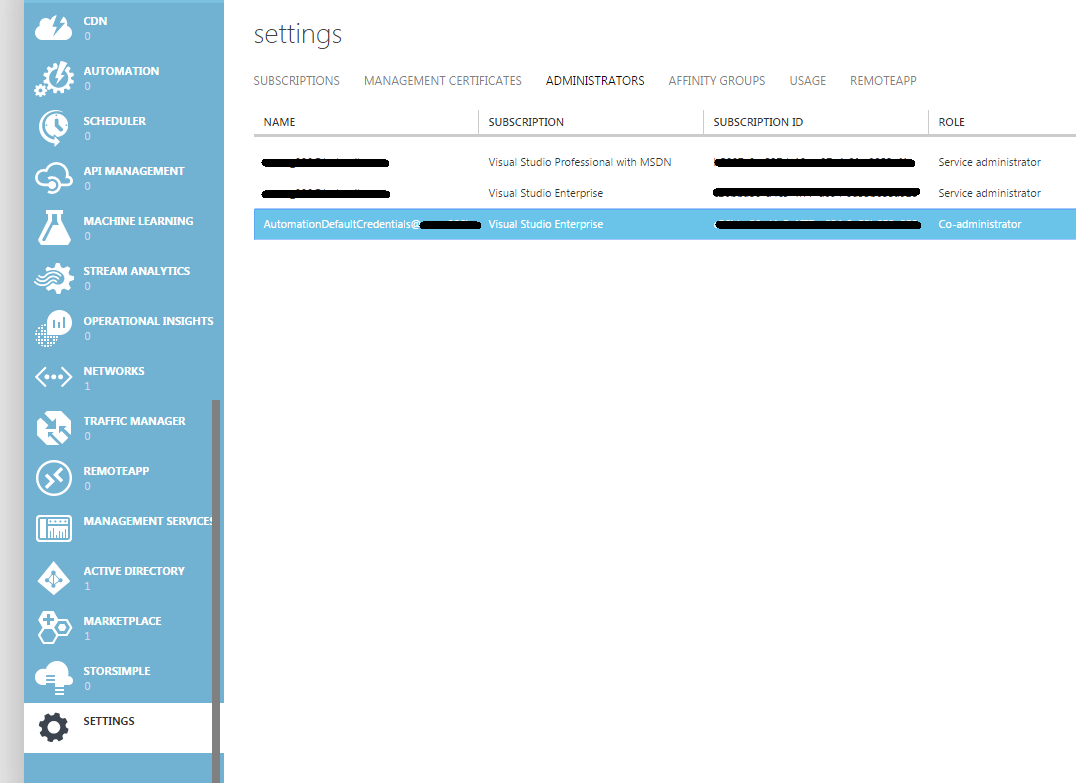The image size is (1076, 783).
Task: Open the API Management cloud icon
Action: 54,178
